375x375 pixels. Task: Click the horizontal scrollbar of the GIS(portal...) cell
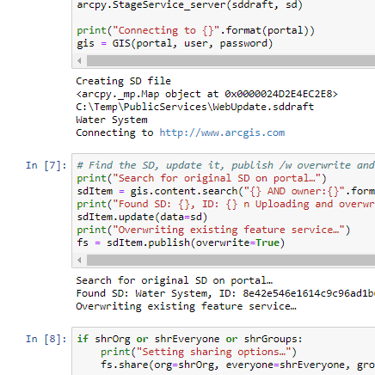[x=231, y=61]
